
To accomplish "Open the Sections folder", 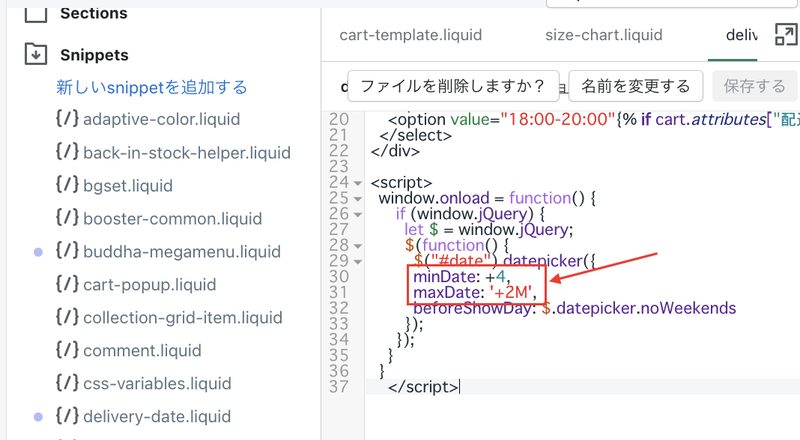I will 94,13.
